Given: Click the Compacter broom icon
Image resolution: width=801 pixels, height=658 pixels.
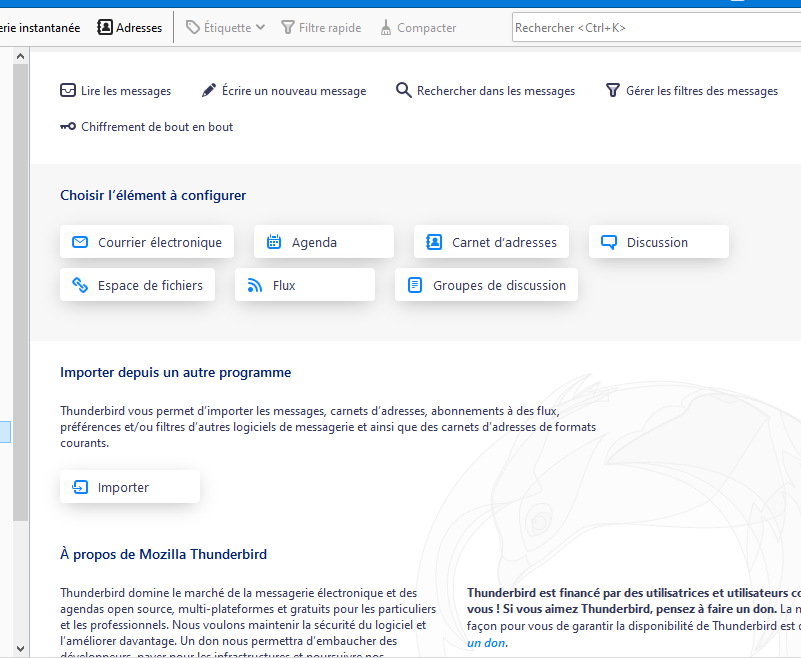Looking at the screenshot, I should (x=386, y=28).
